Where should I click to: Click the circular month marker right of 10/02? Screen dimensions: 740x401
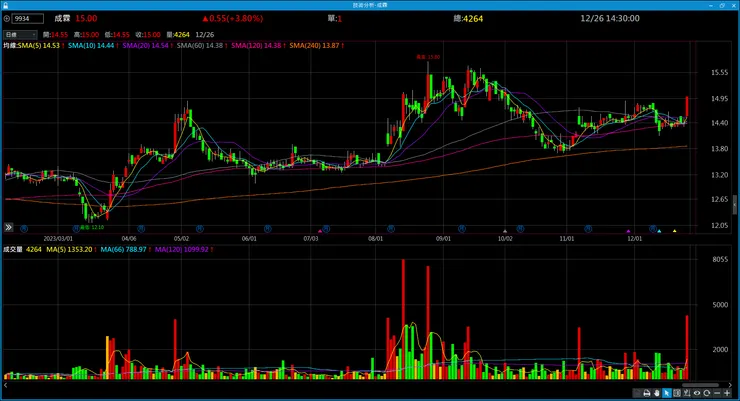click(x=520, y=229)
